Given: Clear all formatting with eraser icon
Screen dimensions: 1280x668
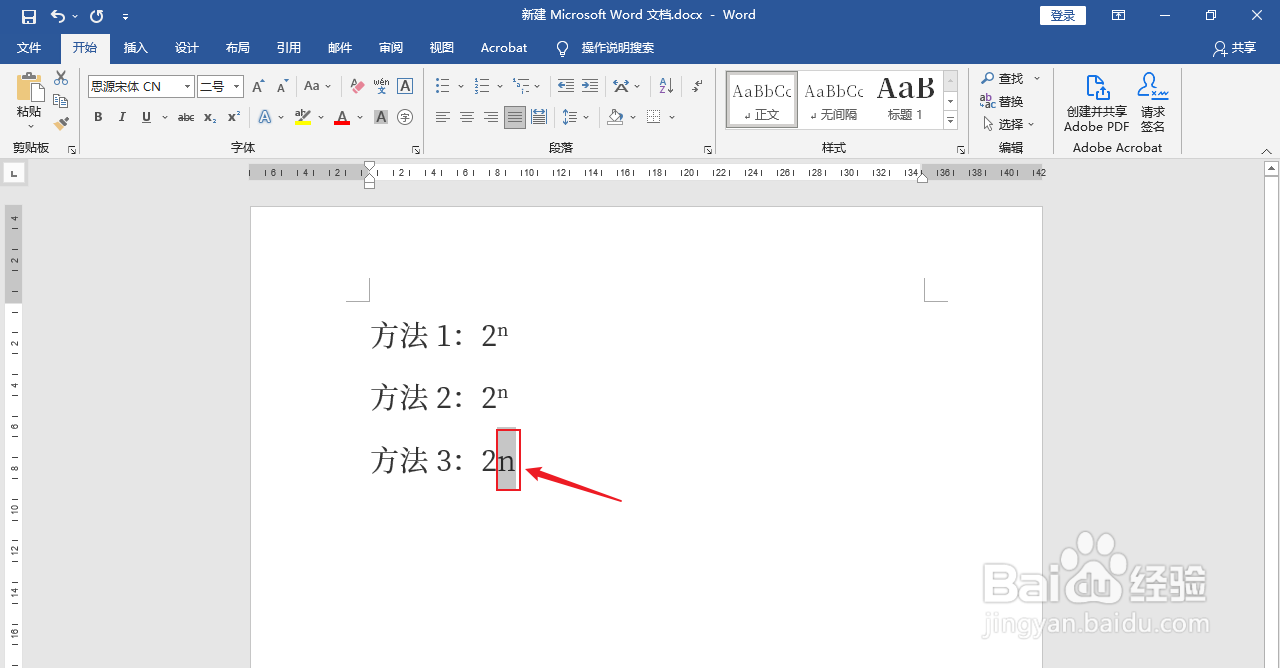Looking at the screenshot, I should point(358,87).
